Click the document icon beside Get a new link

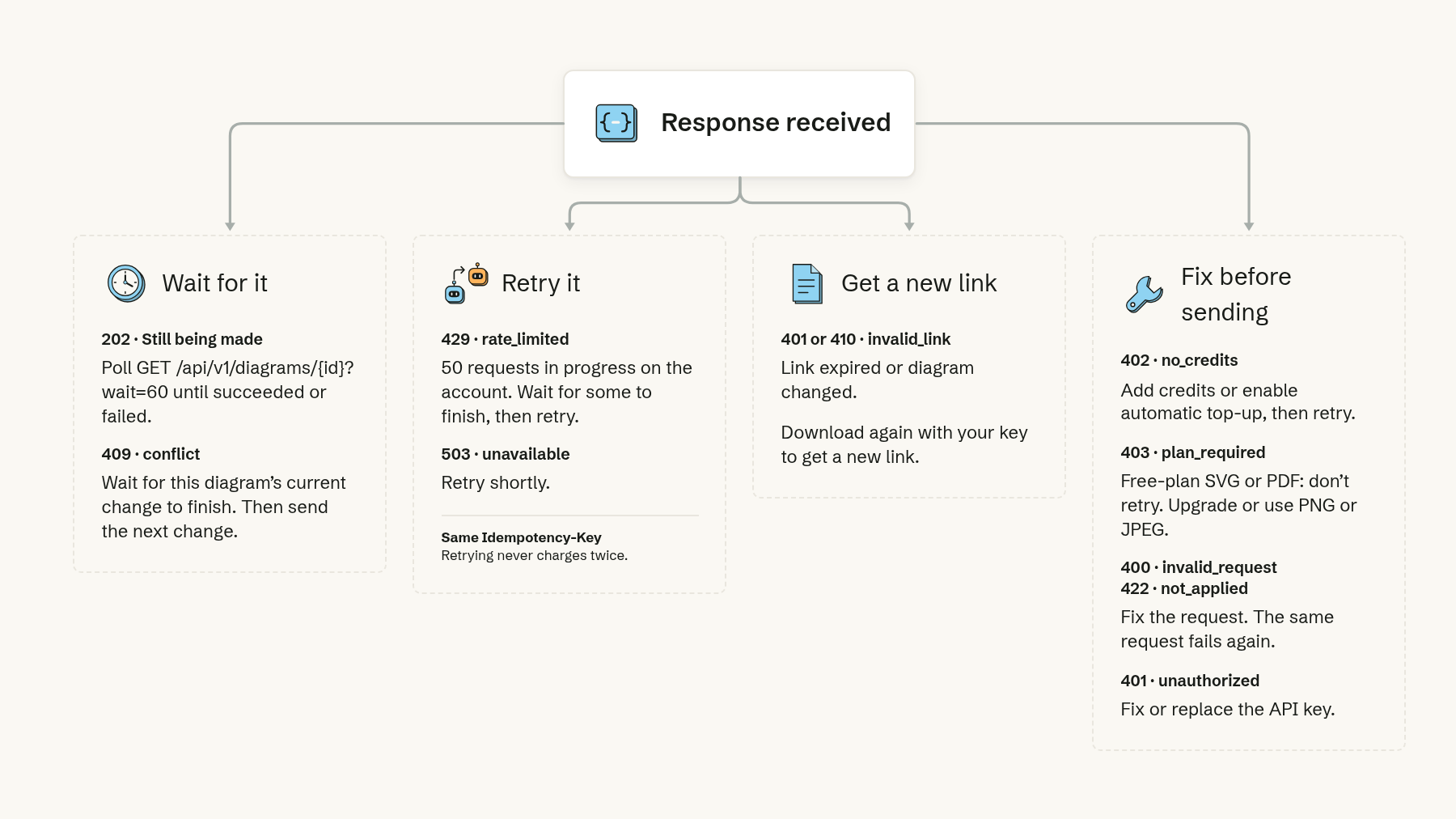coord(806,284)
